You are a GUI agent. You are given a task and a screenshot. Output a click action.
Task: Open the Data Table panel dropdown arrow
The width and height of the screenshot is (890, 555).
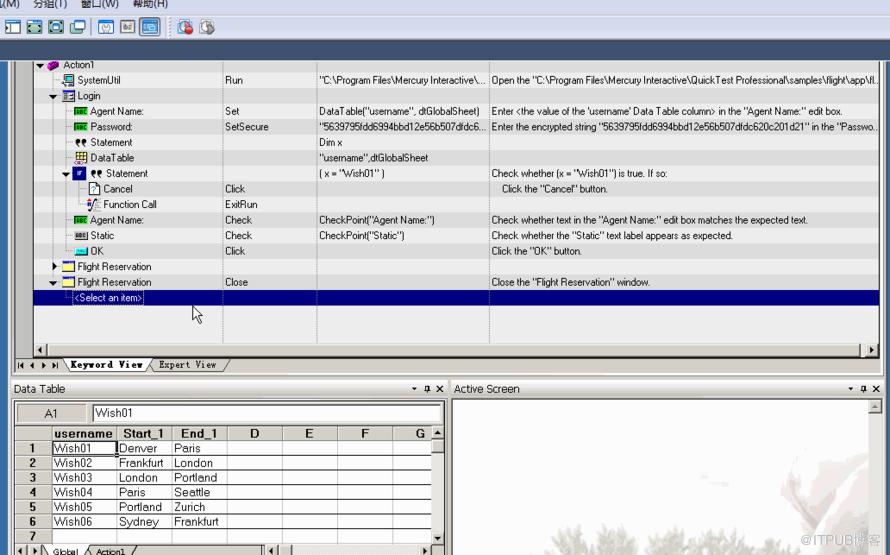click(x=414, y=389)
